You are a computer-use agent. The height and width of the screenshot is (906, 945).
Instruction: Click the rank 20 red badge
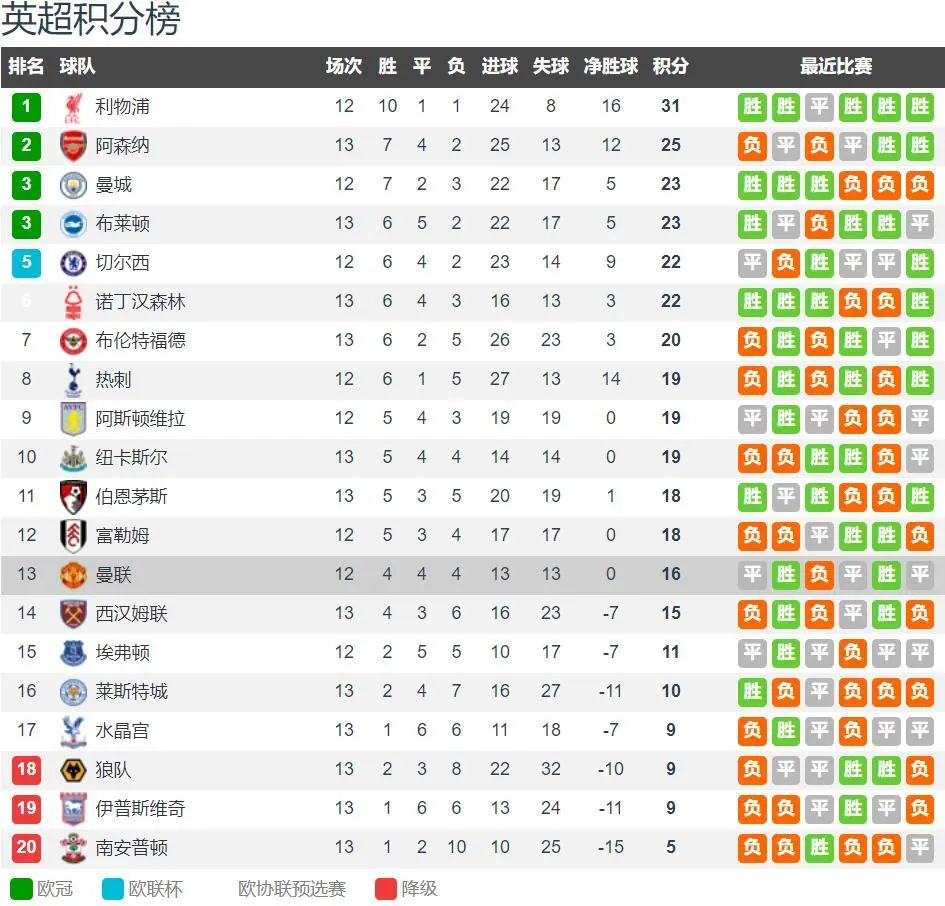[27, 847]
